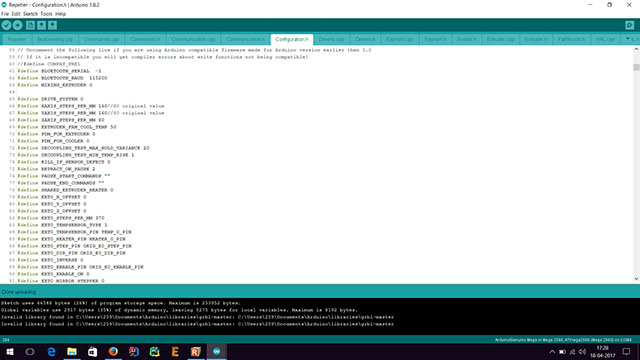Image resolution: width=640 pixels, height=360 pixels.
Task: Click the line 'EXTRUDER_FAN_COOL_TEMP 50'
Action: [67, 127]
